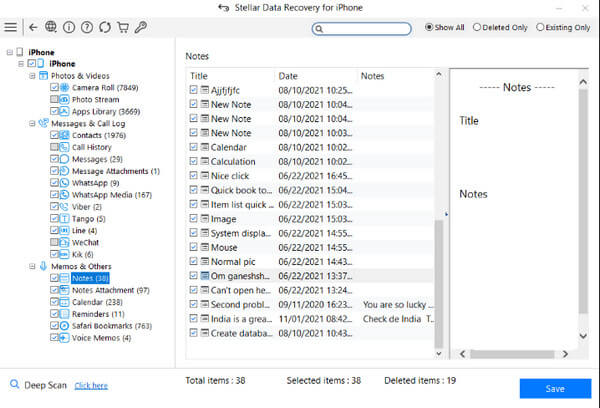
Task: Click the Messages bubble icon
Action: click(x=64, y=159)
